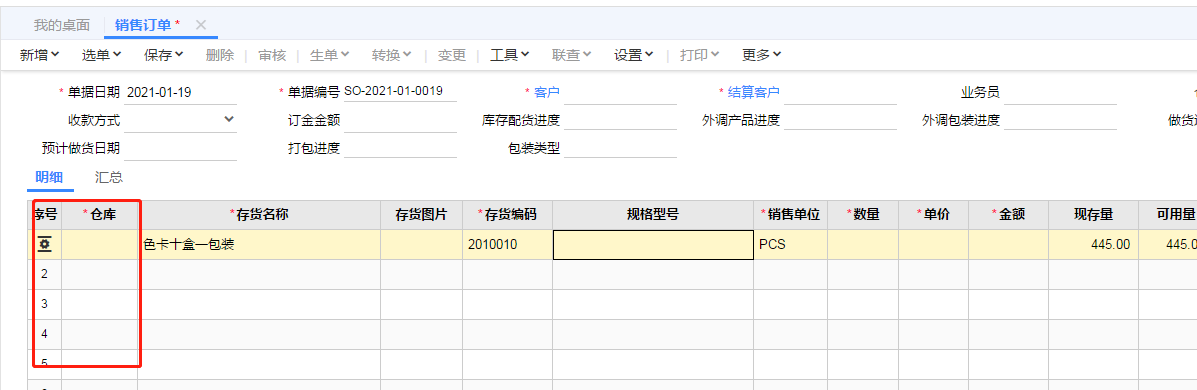Screen dimensions: 1197x390
Task: Close the 销售订单 tab
Action: 201,24
